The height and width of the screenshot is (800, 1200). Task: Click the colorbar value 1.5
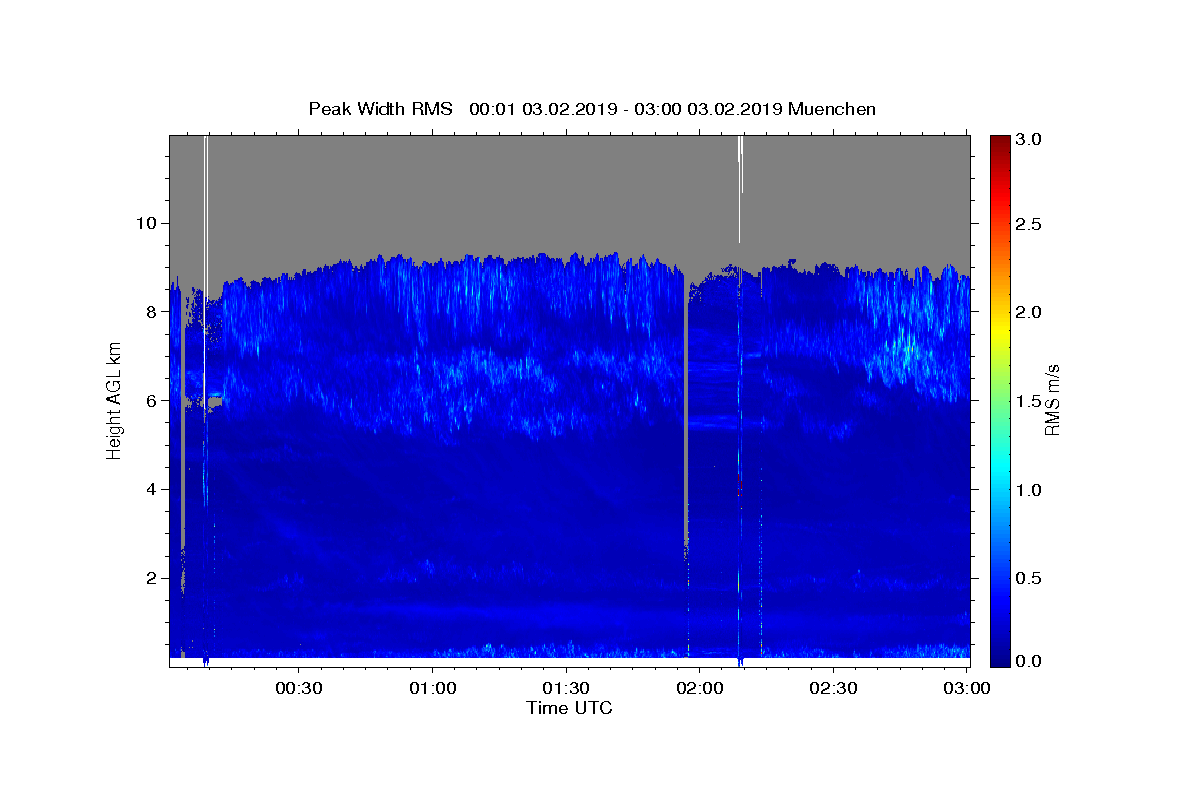click(1029, 401)
